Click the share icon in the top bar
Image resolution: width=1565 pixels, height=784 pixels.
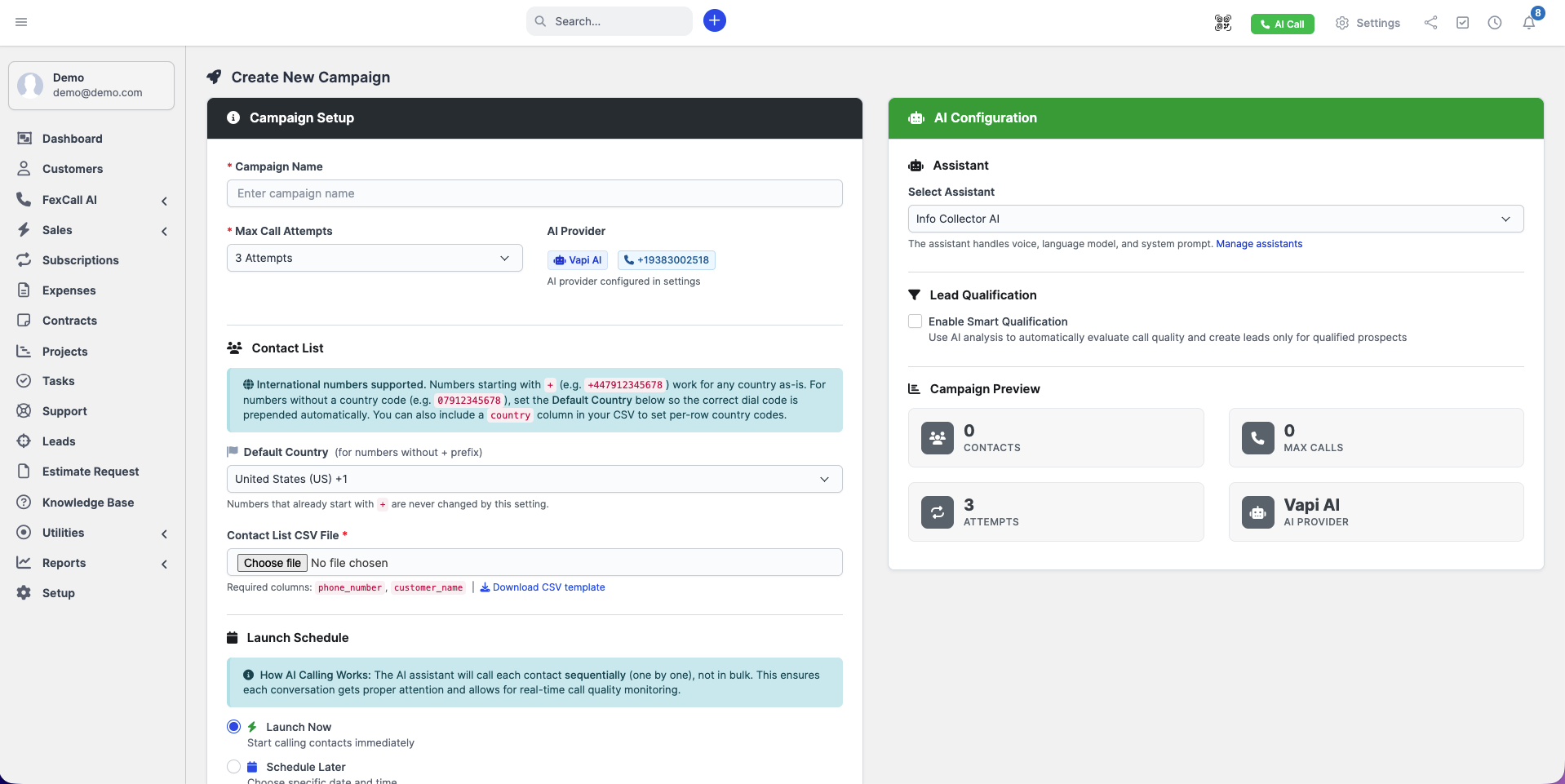pyautogui.click(x=1430, y=23)
